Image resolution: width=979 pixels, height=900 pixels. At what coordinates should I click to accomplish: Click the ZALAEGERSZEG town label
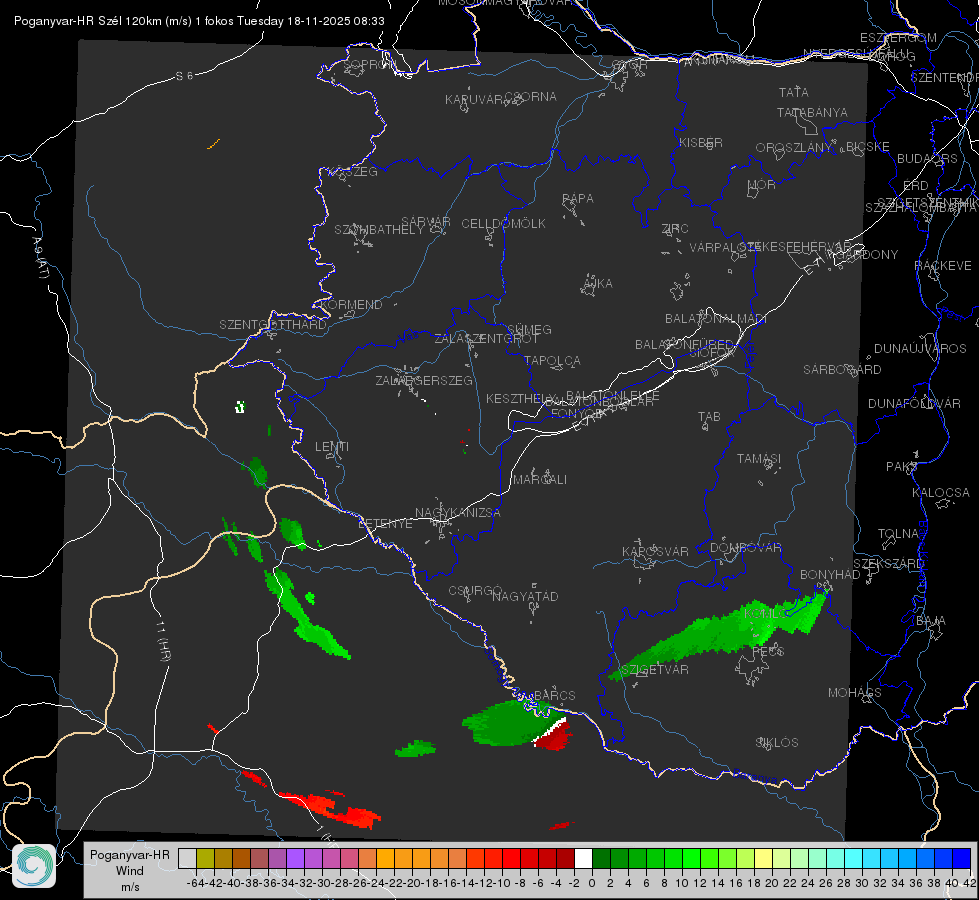(424, 380)
